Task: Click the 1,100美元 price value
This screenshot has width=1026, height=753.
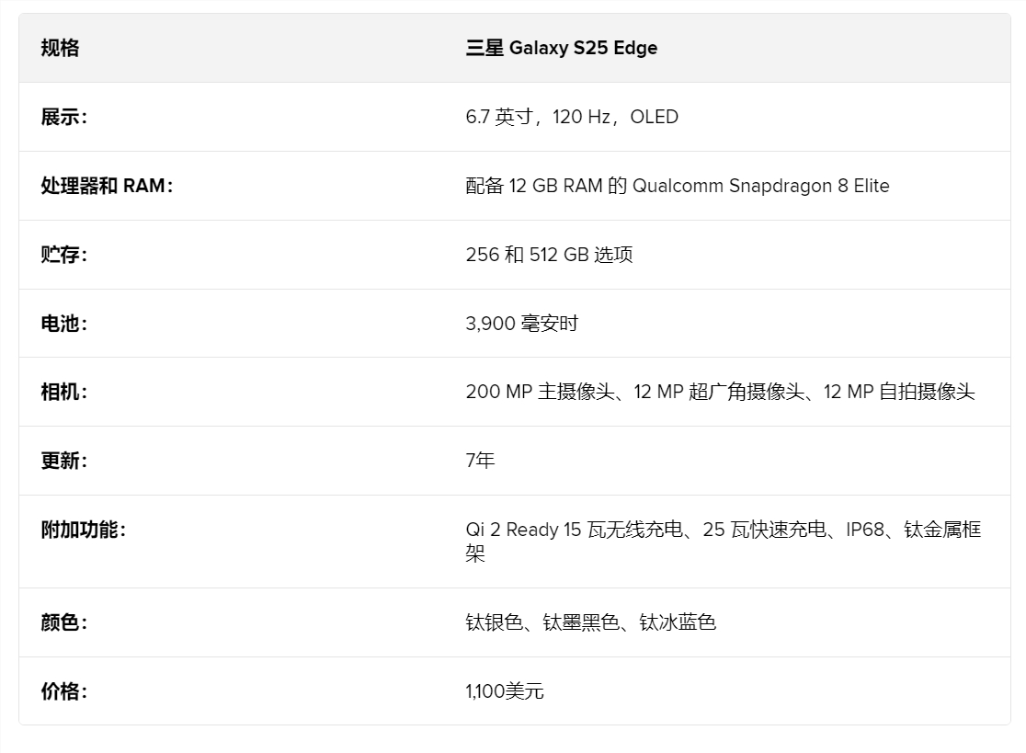Action: tap(505, 691)
